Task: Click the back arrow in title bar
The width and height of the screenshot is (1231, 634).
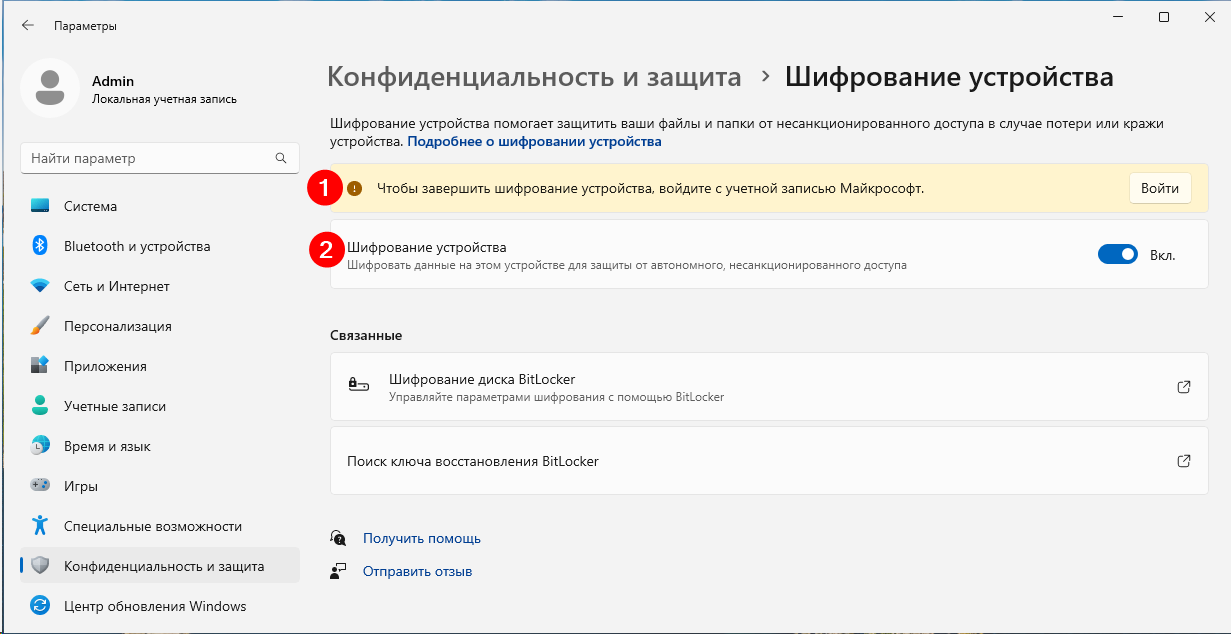Action: (x=28, y=26)
